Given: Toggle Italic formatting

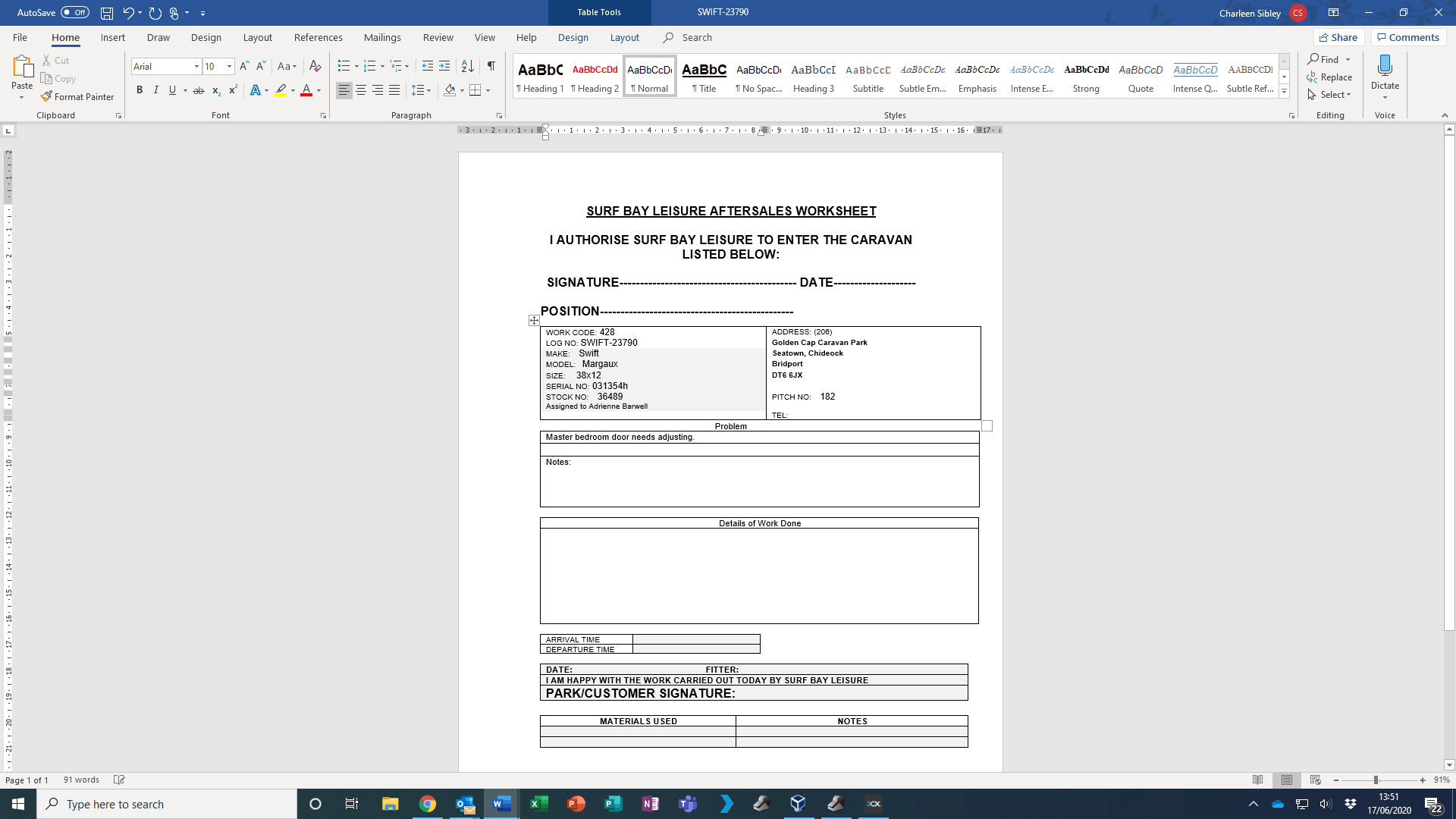Looking at the screenshot, I should click(x=156, y=90).
